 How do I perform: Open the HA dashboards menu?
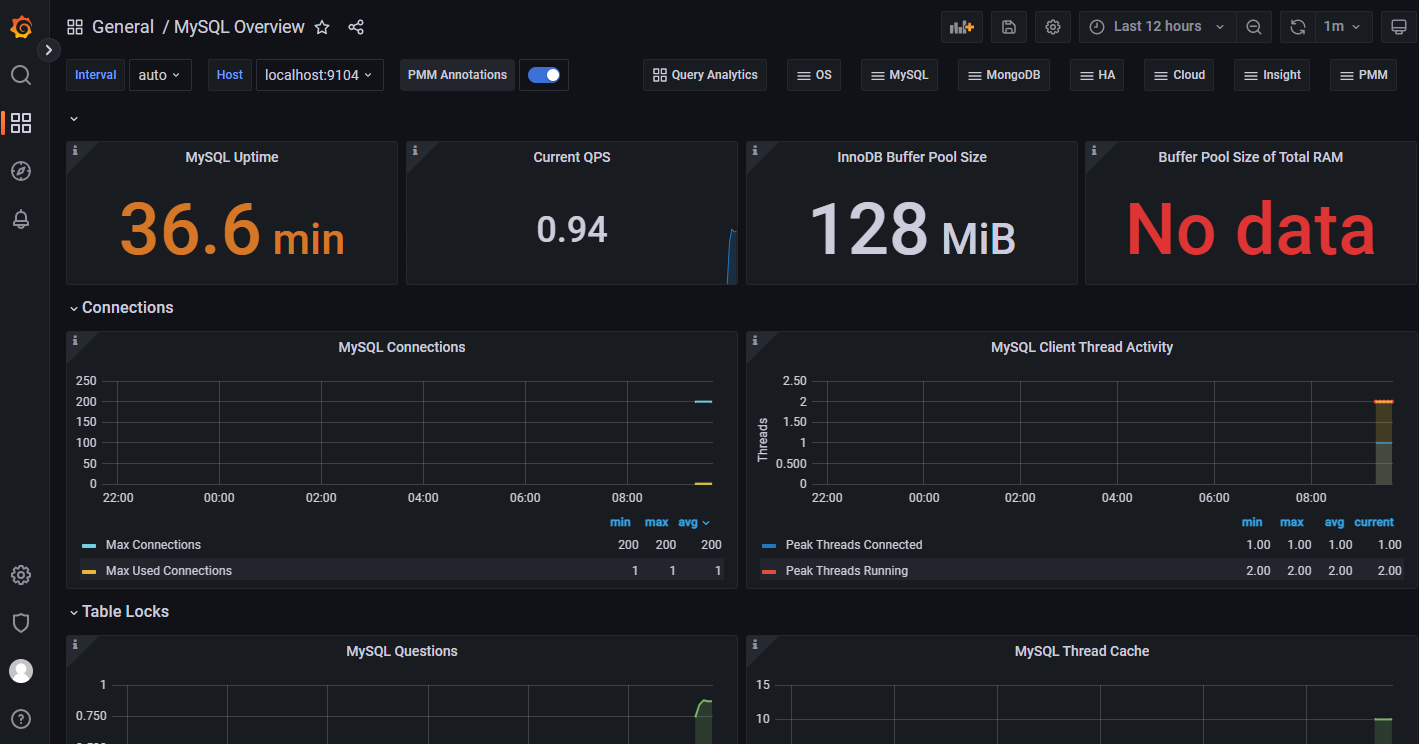1097,75
